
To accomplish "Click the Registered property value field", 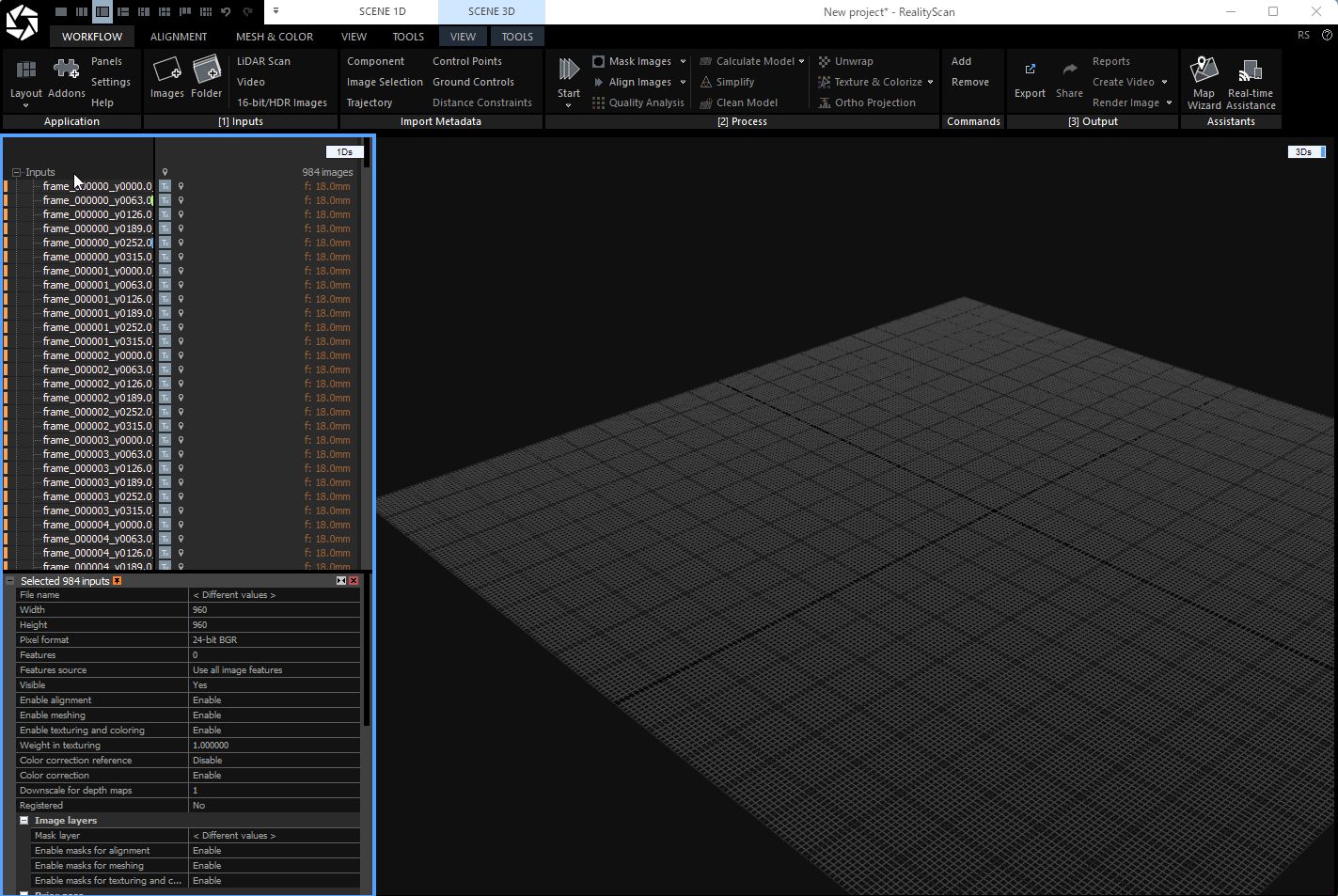I will [274, 805].
